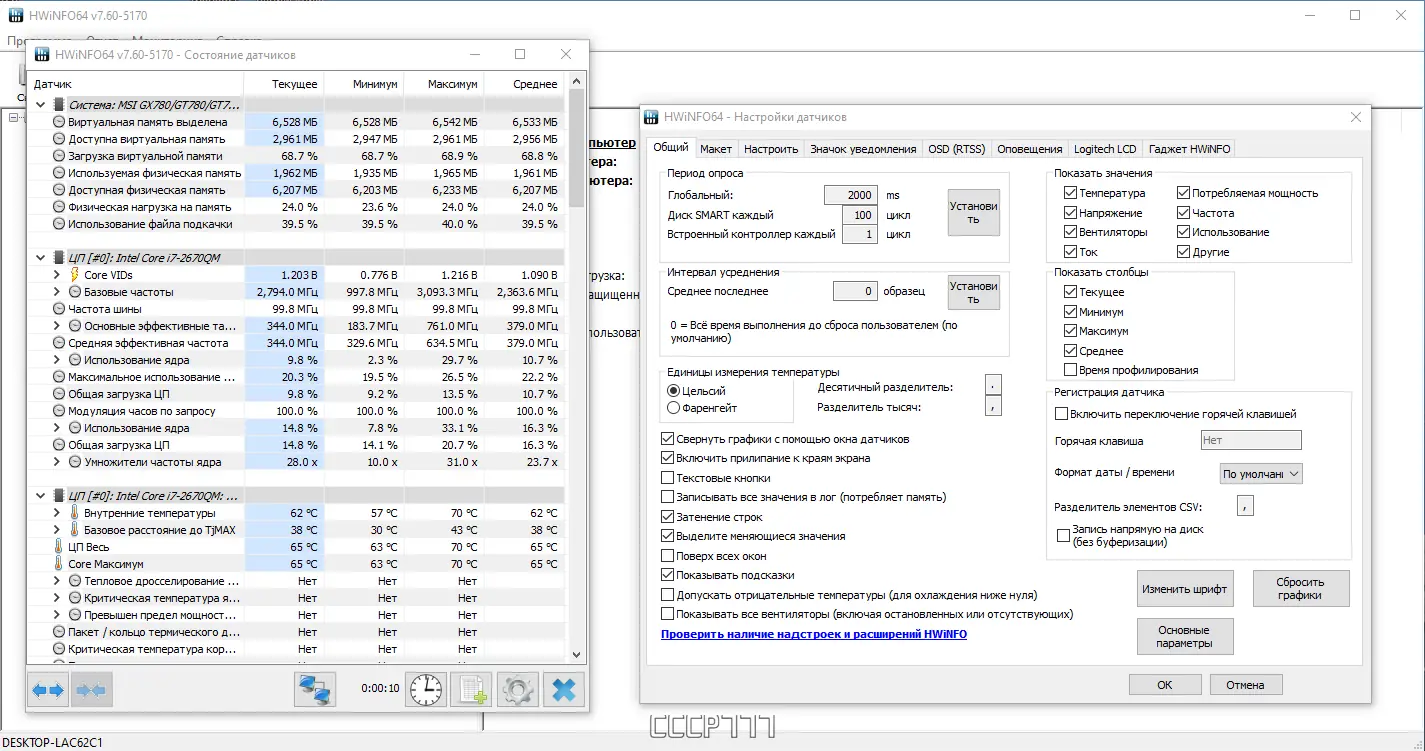Click the lightning icon beside Core VIDs
This screenshot has height=751, width=1425.
click(x=75, y=275)
